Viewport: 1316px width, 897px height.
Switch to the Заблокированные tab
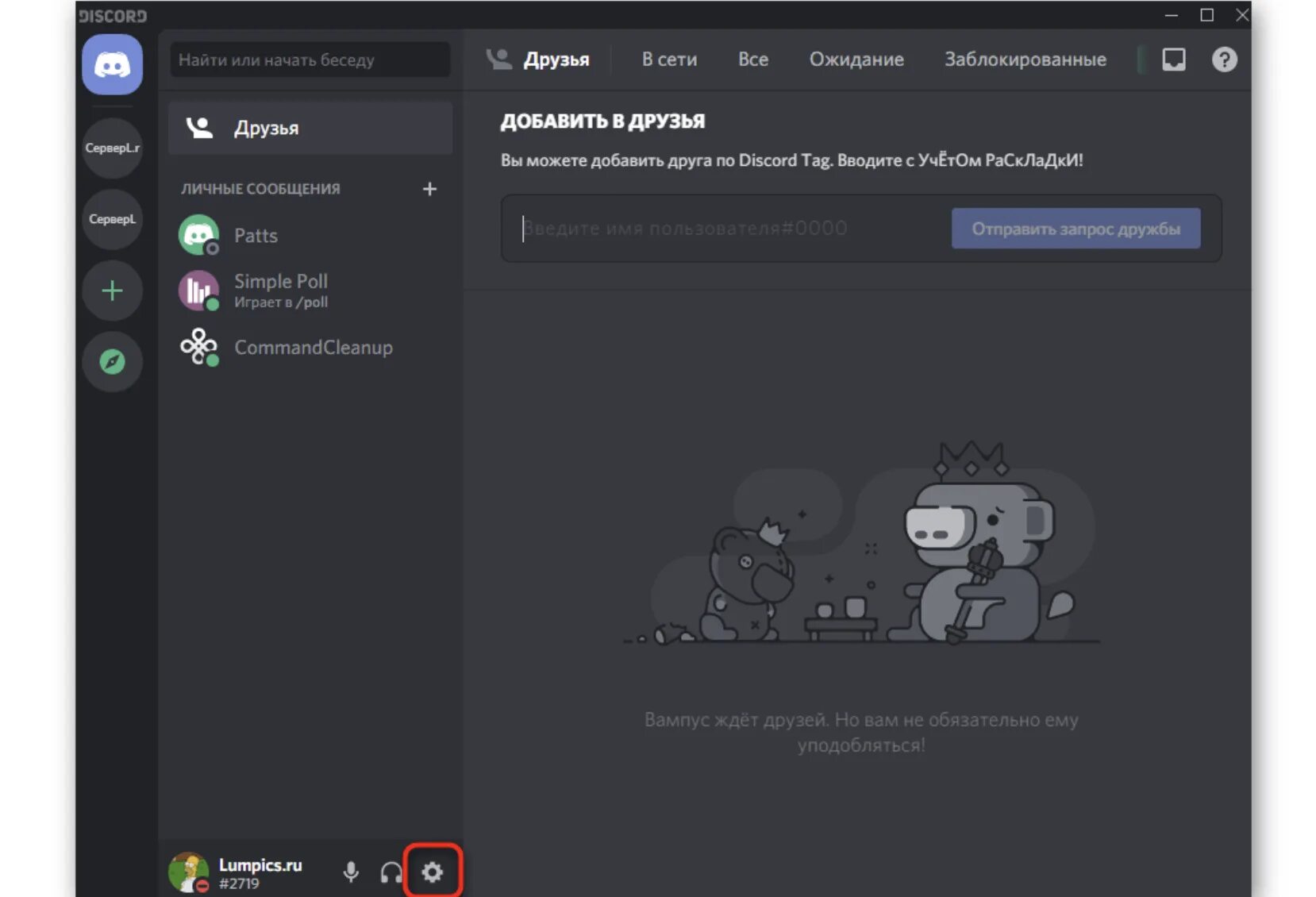click(1025, 60)
